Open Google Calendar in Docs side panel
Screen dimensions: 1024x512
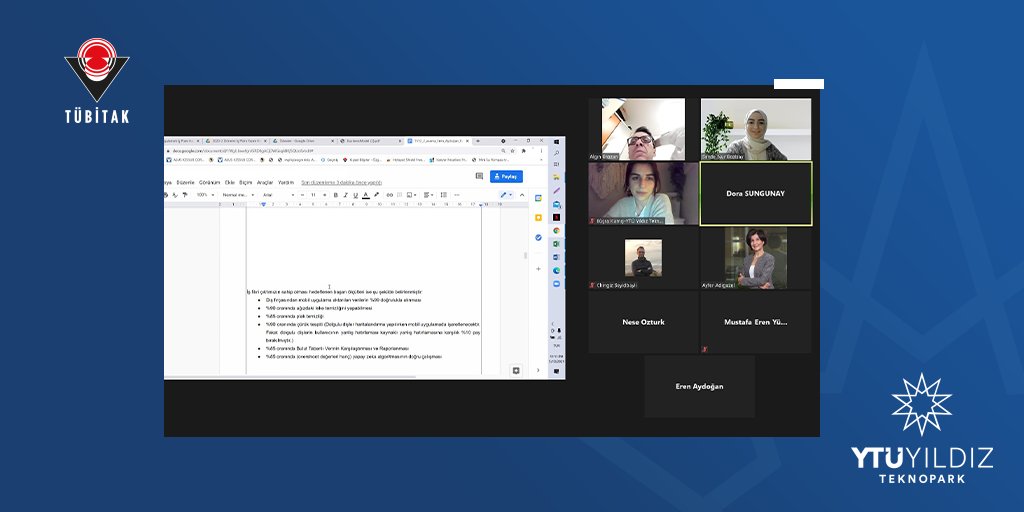[x=538, y=198]
